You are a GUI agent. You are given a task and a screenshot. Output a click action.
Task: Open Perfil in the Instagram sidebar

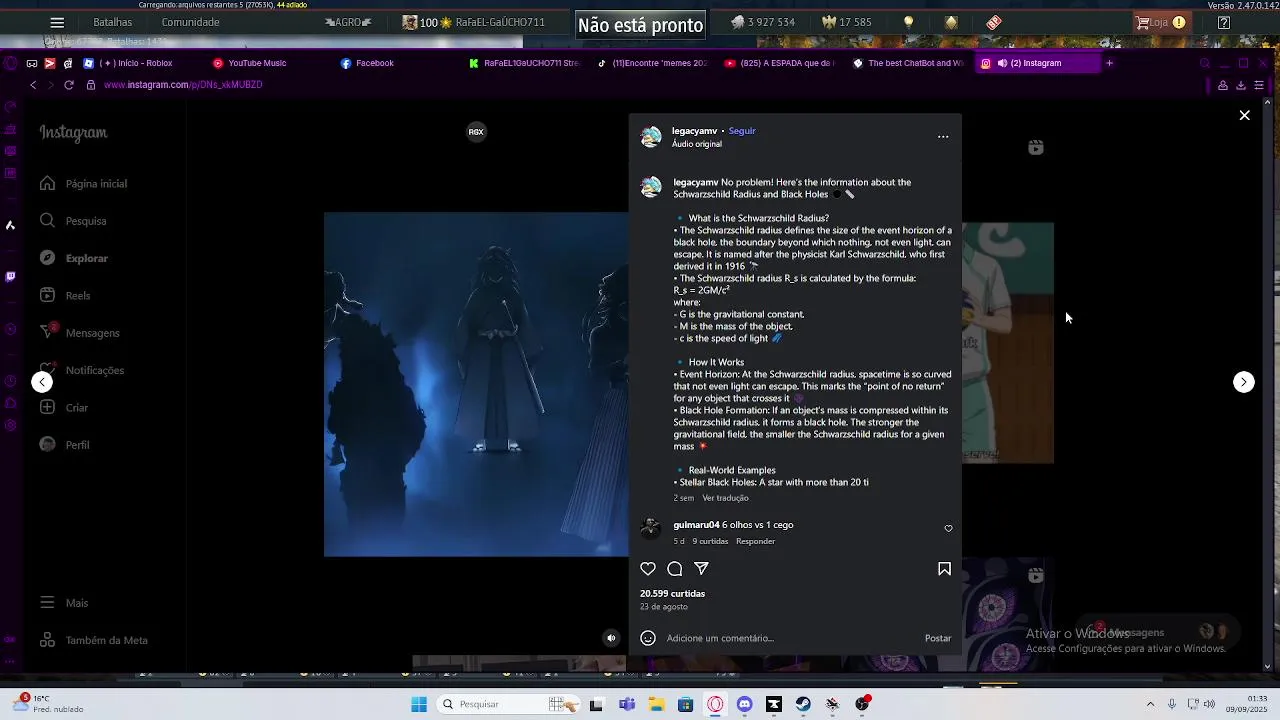(64, 445)
